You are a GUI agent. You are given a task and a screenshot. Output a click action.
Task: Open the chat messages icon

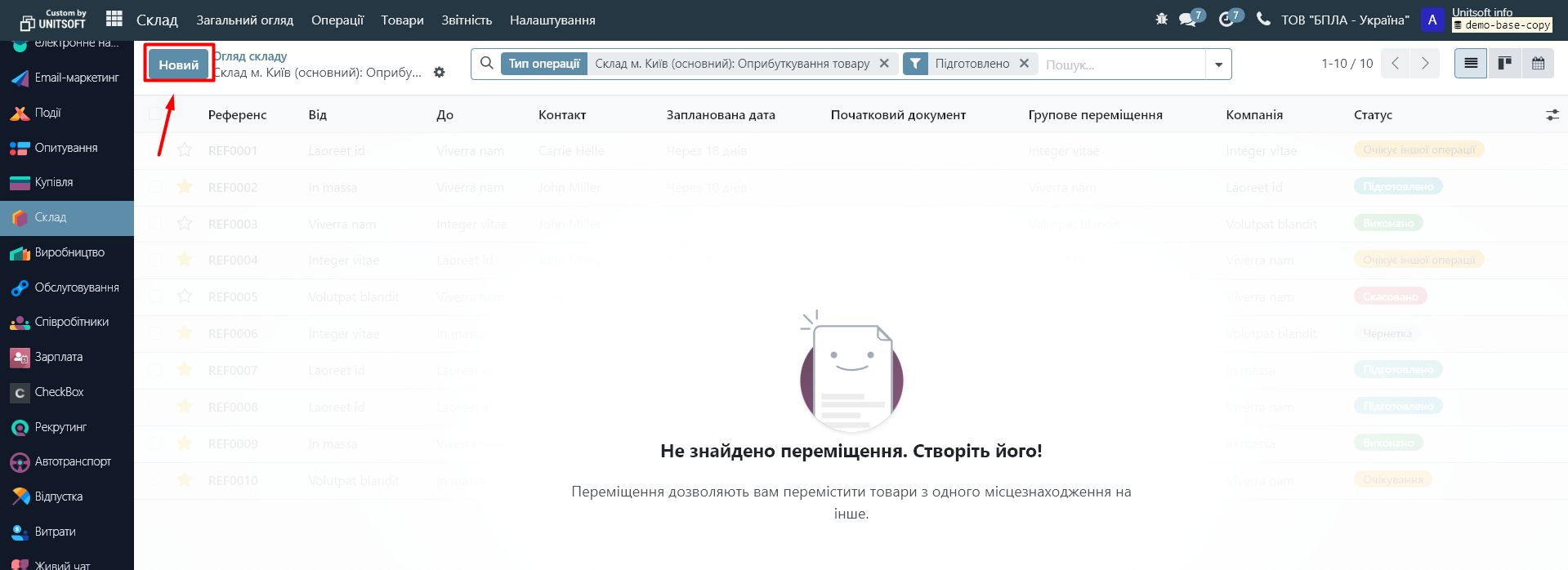pyautogui.click(x=1188, y=19)
